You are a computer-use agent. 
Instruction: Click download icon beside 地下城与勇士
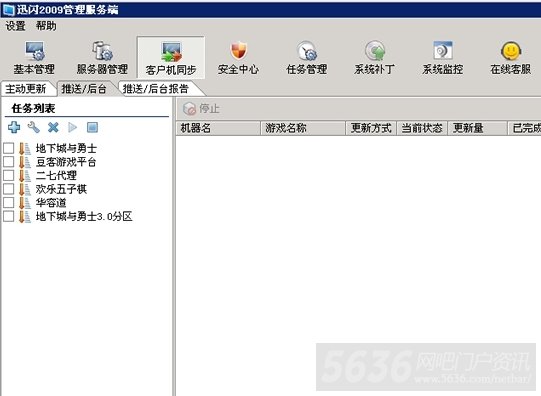24,148
